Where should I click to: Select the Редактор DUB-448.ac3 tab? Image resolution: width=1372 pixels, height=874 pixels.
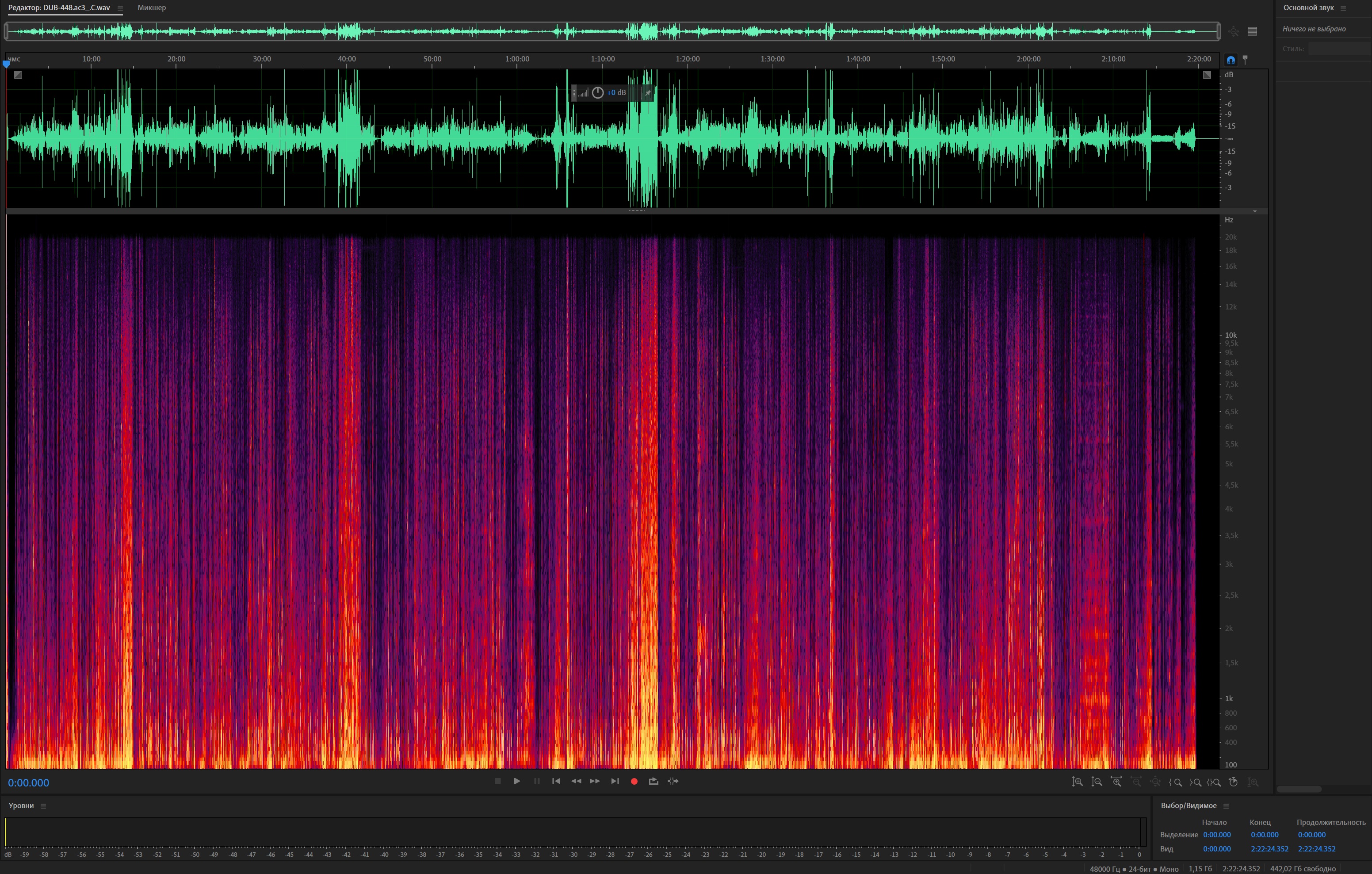tap(59, 8)
